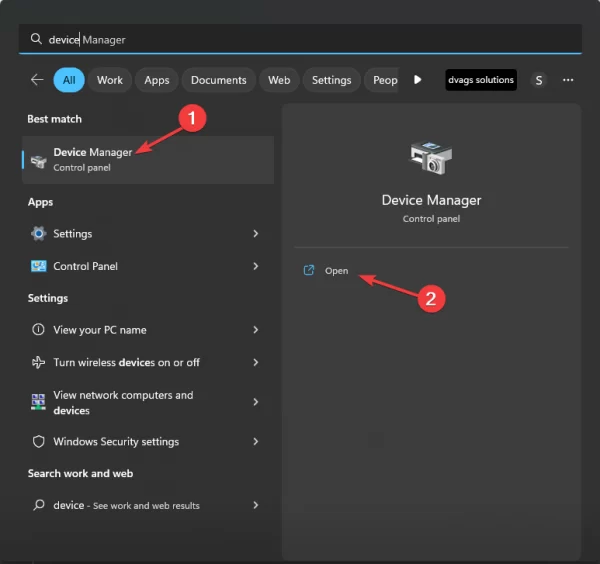Open Windows Security settings result
Viewport: 600px width, 564px height.
pyautogui.click(x=148, y=442)
